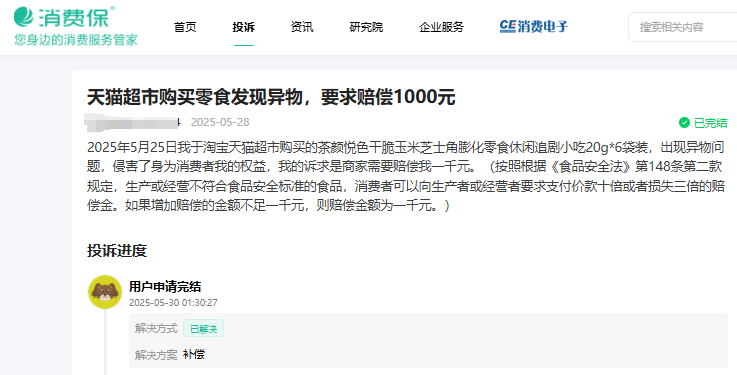The width and height of the screenshot is (737, 375).
Task: Open the 首页 nav tab
Action: point(185,27)
